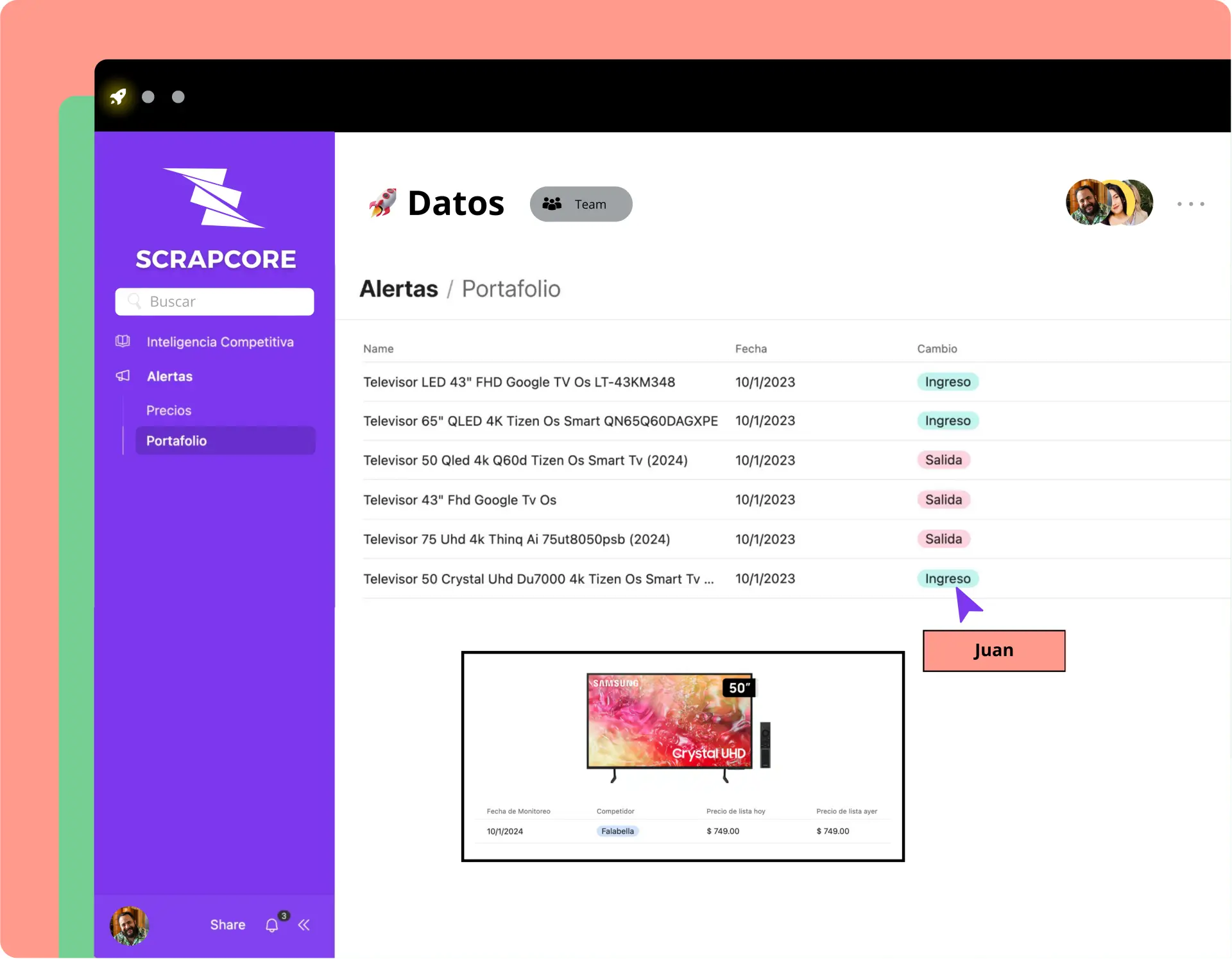Click the user avatar at sidebar bottom

(130, 925)
